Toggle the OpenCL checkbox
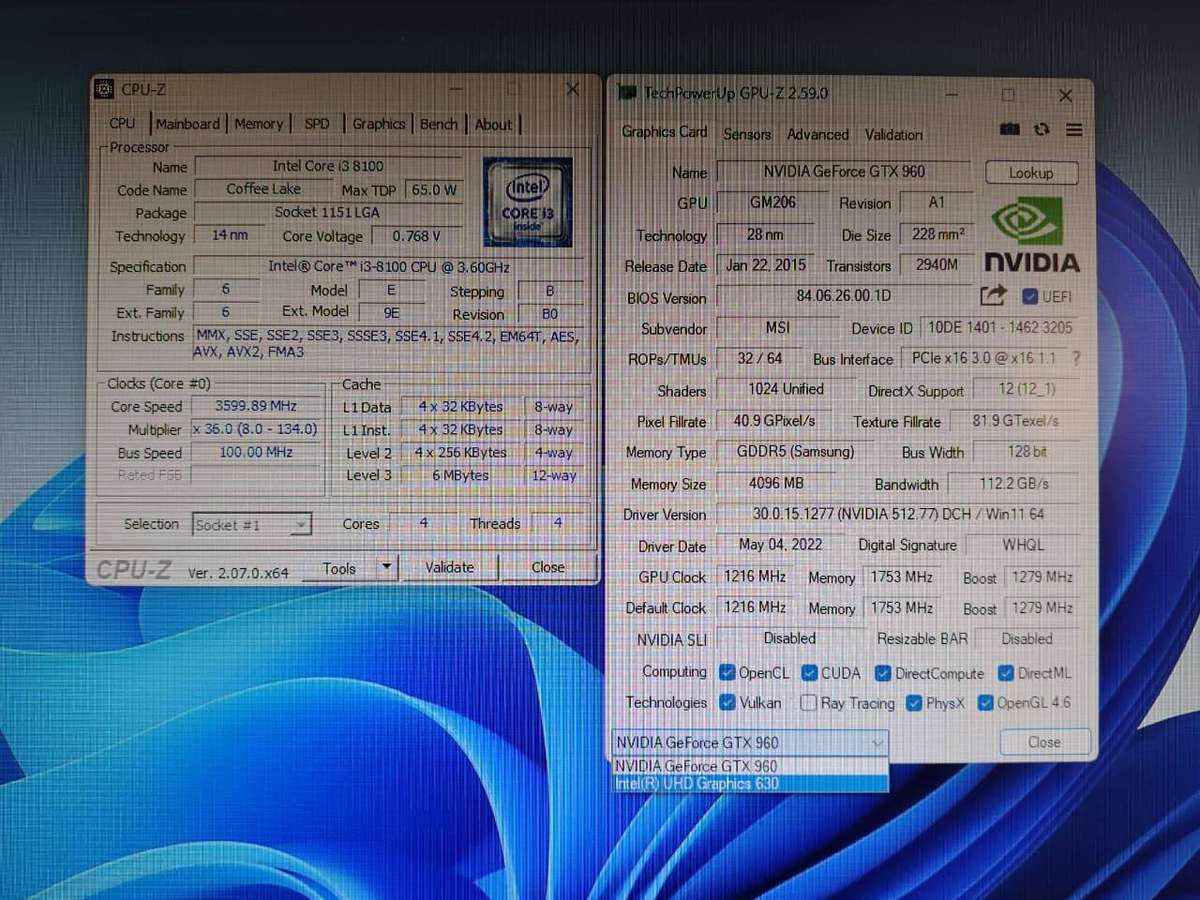The height and width of the screenshot is (900, 1200). (727, 673)
